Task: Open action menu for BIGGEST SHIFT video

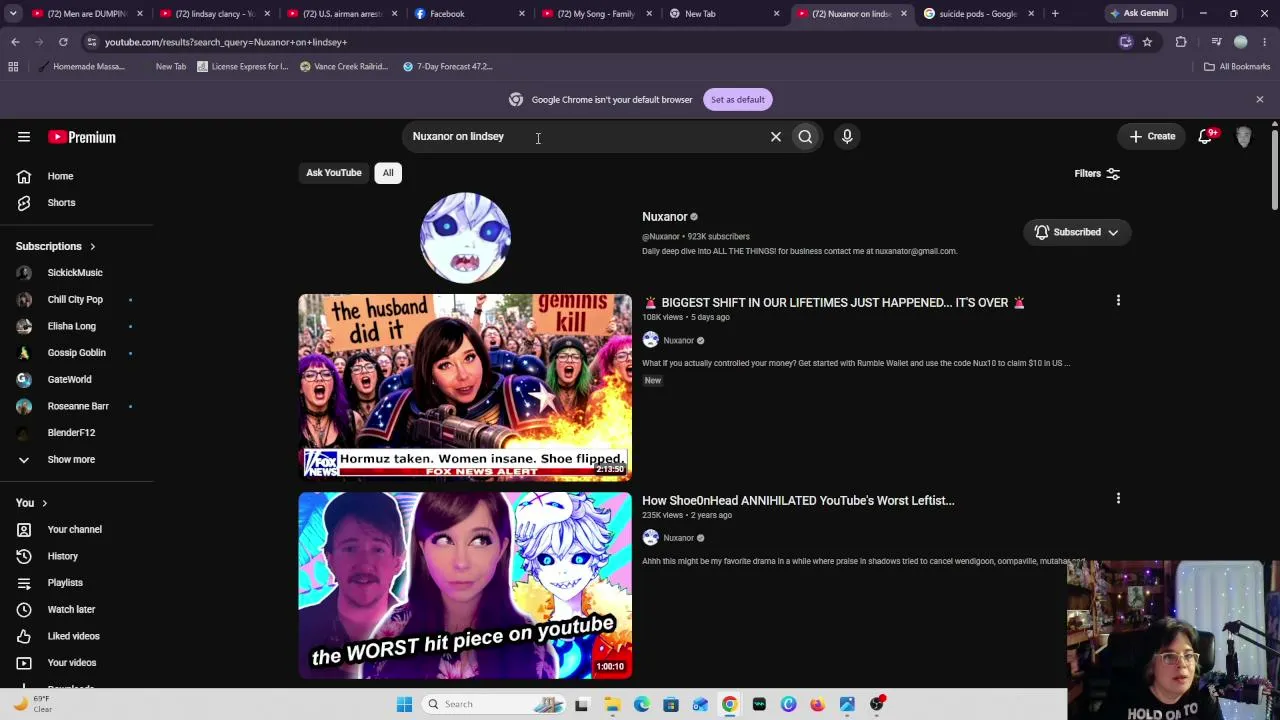Action: pyautogui.click(x=1118, y=300)
